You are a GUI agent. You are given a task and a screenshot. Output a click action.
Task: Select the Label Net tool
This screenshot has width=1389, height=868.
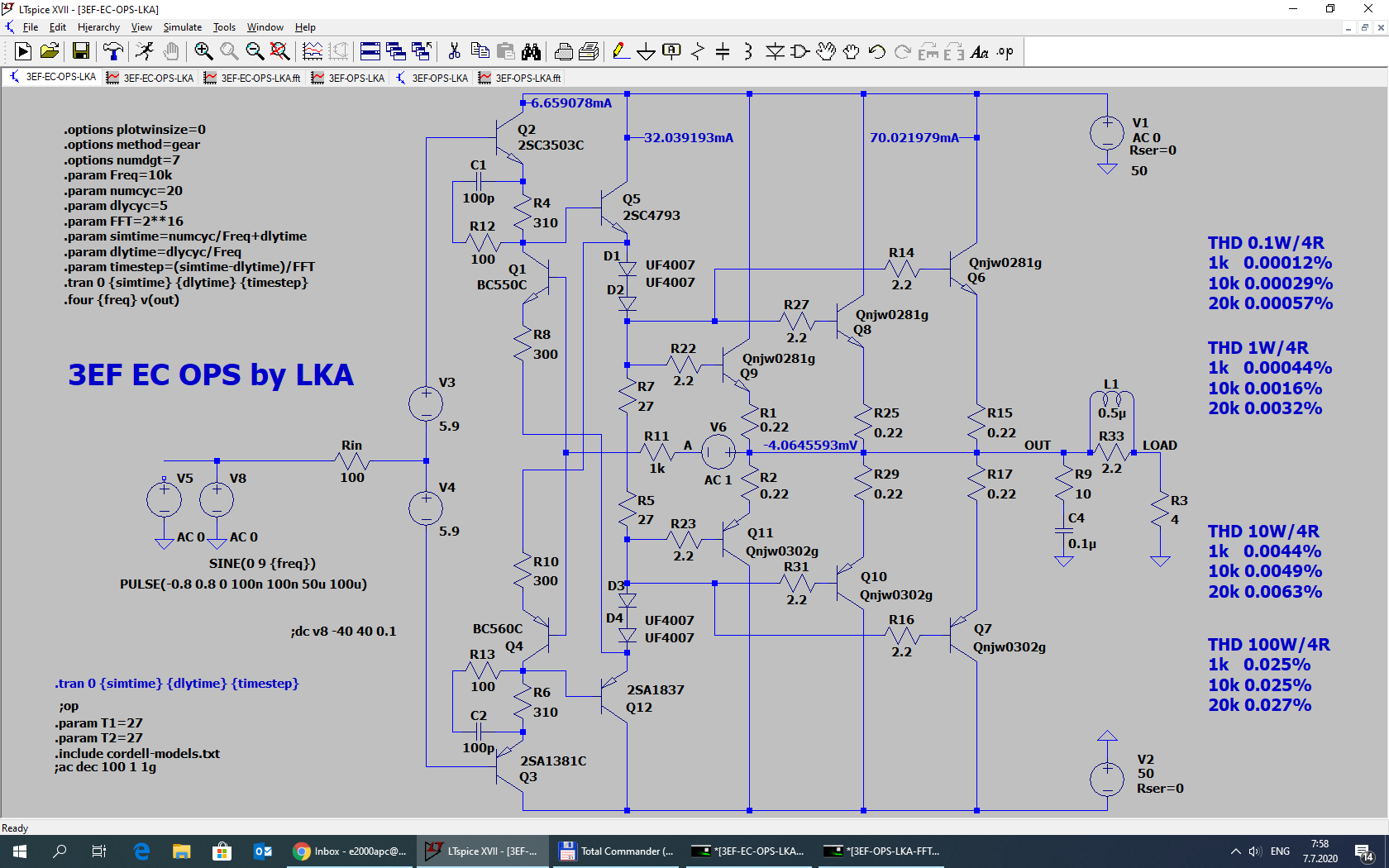[671, 52]
